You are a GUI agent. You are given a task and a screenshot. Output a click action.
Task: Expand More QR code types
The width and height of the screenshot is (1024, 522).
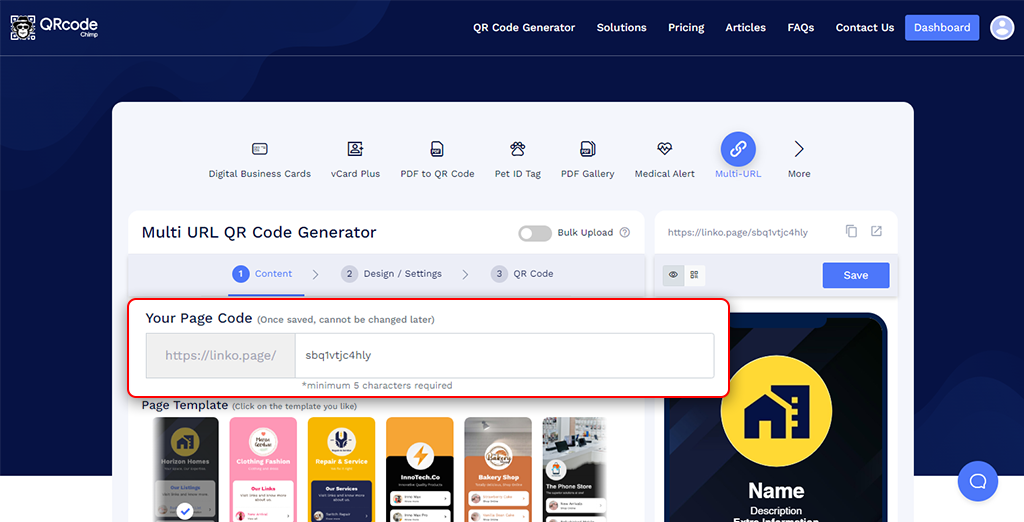tap(798, 150)
